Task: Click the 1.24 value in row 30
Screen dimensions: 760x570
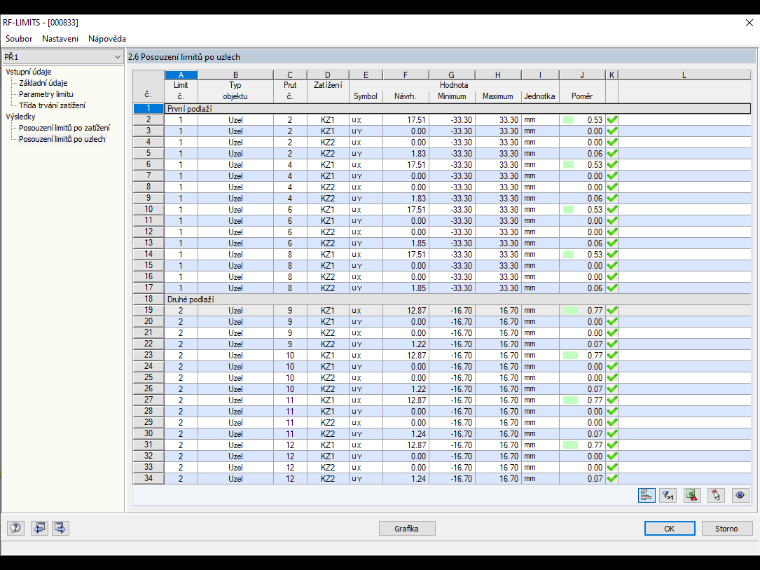Action: coord(418,434)
